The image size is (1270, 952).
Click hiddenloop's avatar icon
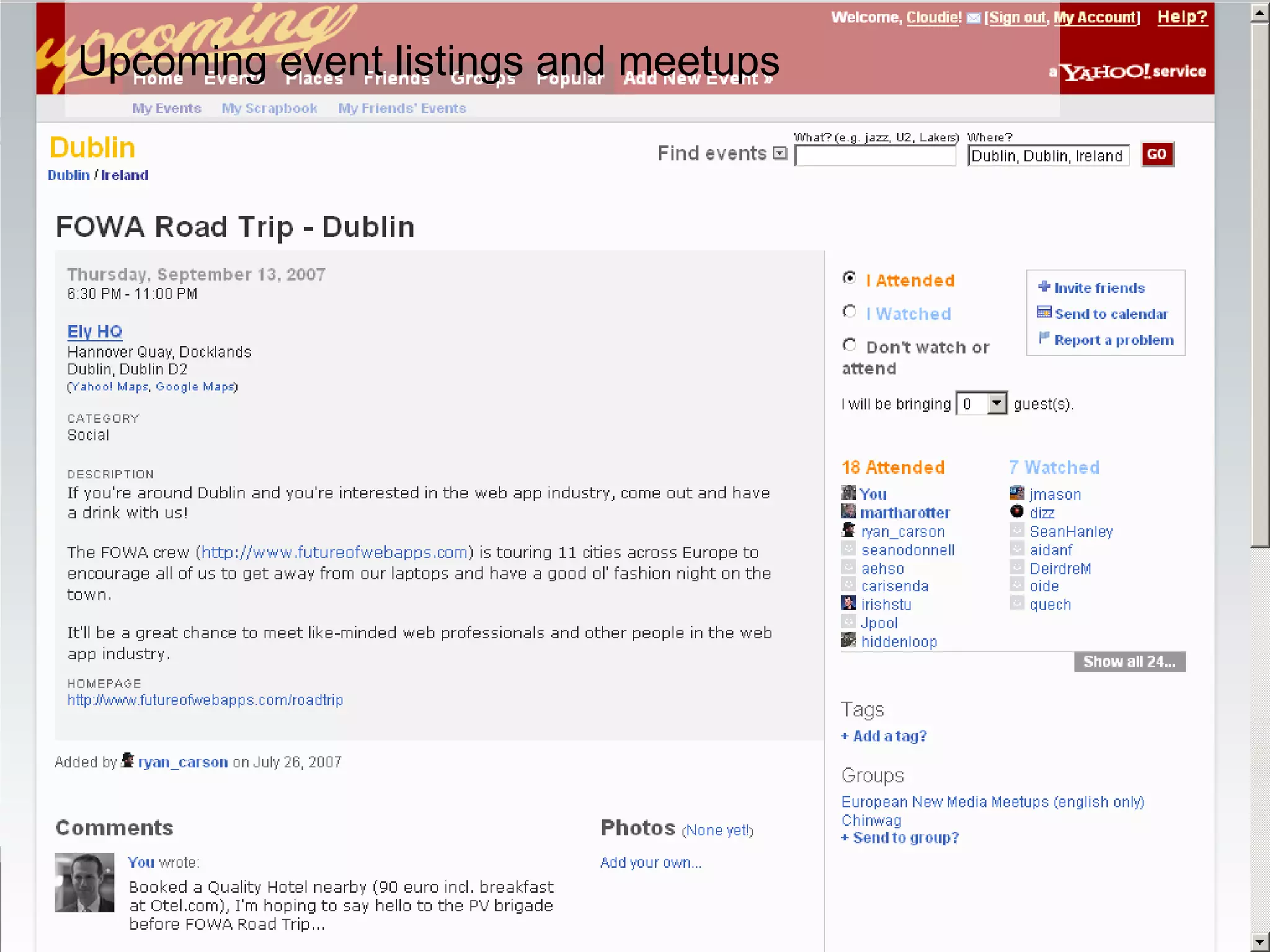848,640
